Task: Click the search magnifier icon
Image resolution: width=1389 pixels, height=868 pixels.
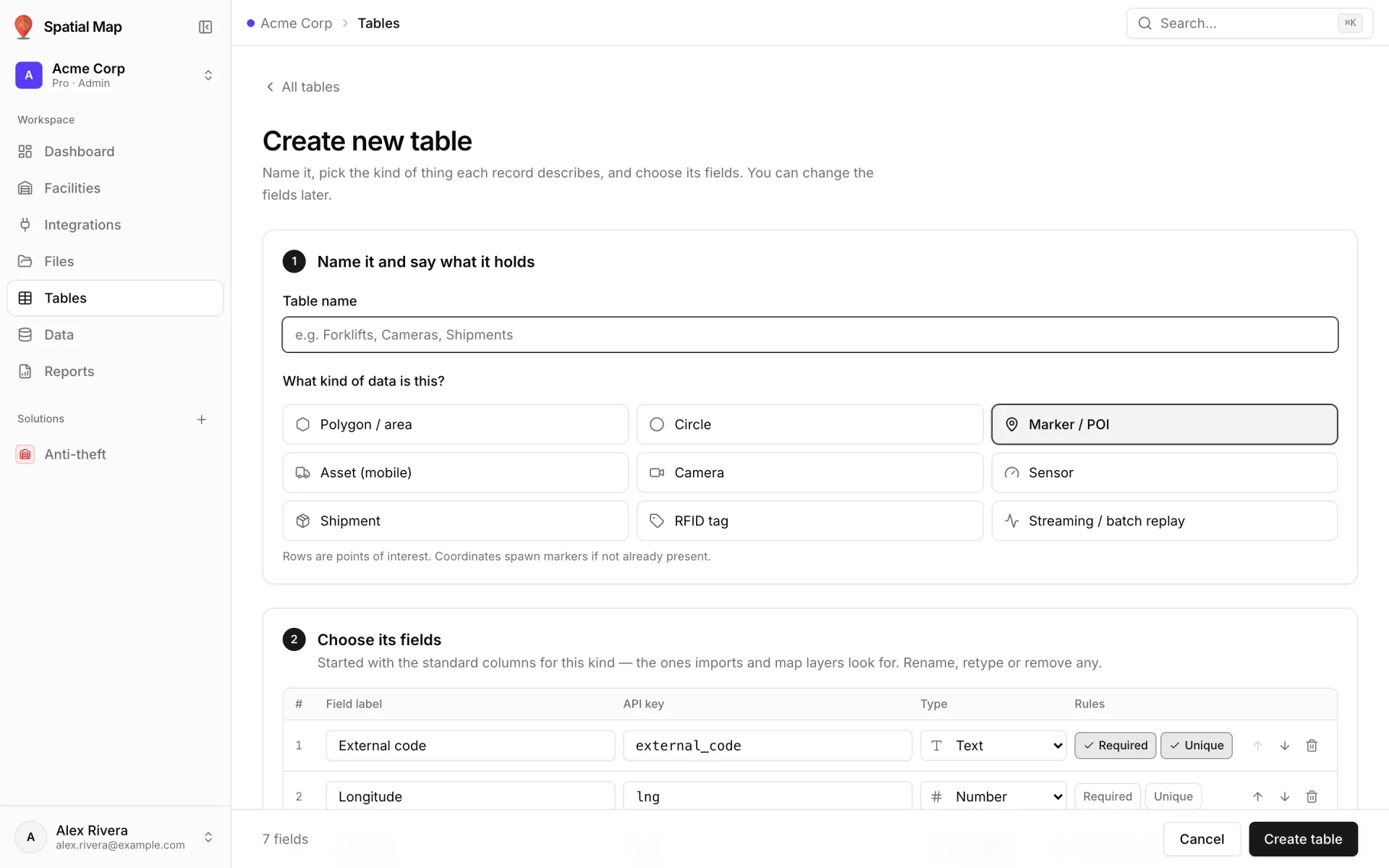Action: click(1144, 23)
